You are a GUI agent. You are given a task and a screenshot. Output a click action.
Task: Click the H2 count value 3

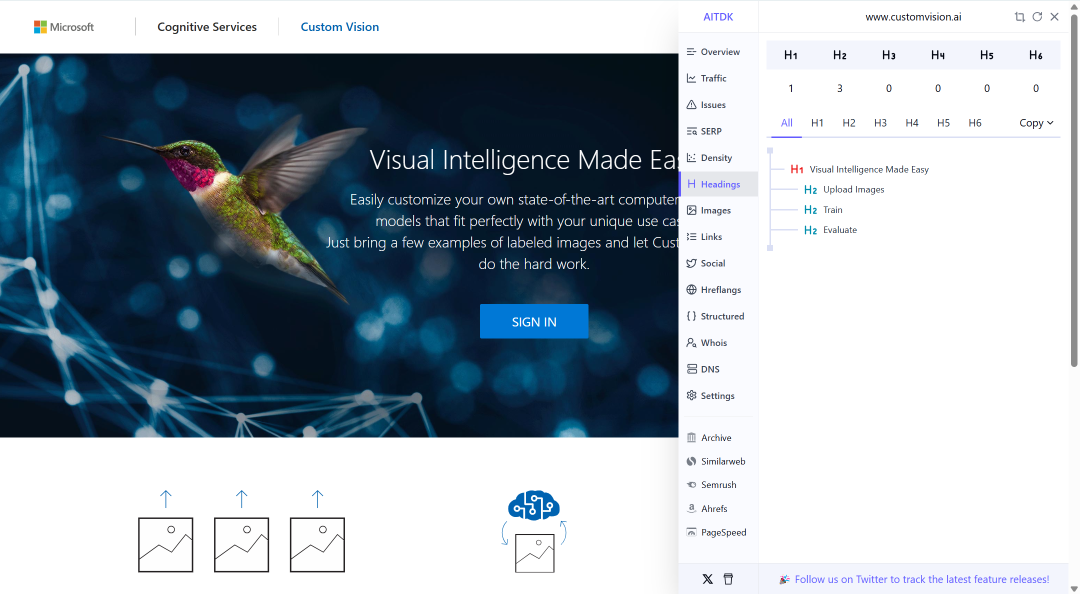[x=840, y=88]
